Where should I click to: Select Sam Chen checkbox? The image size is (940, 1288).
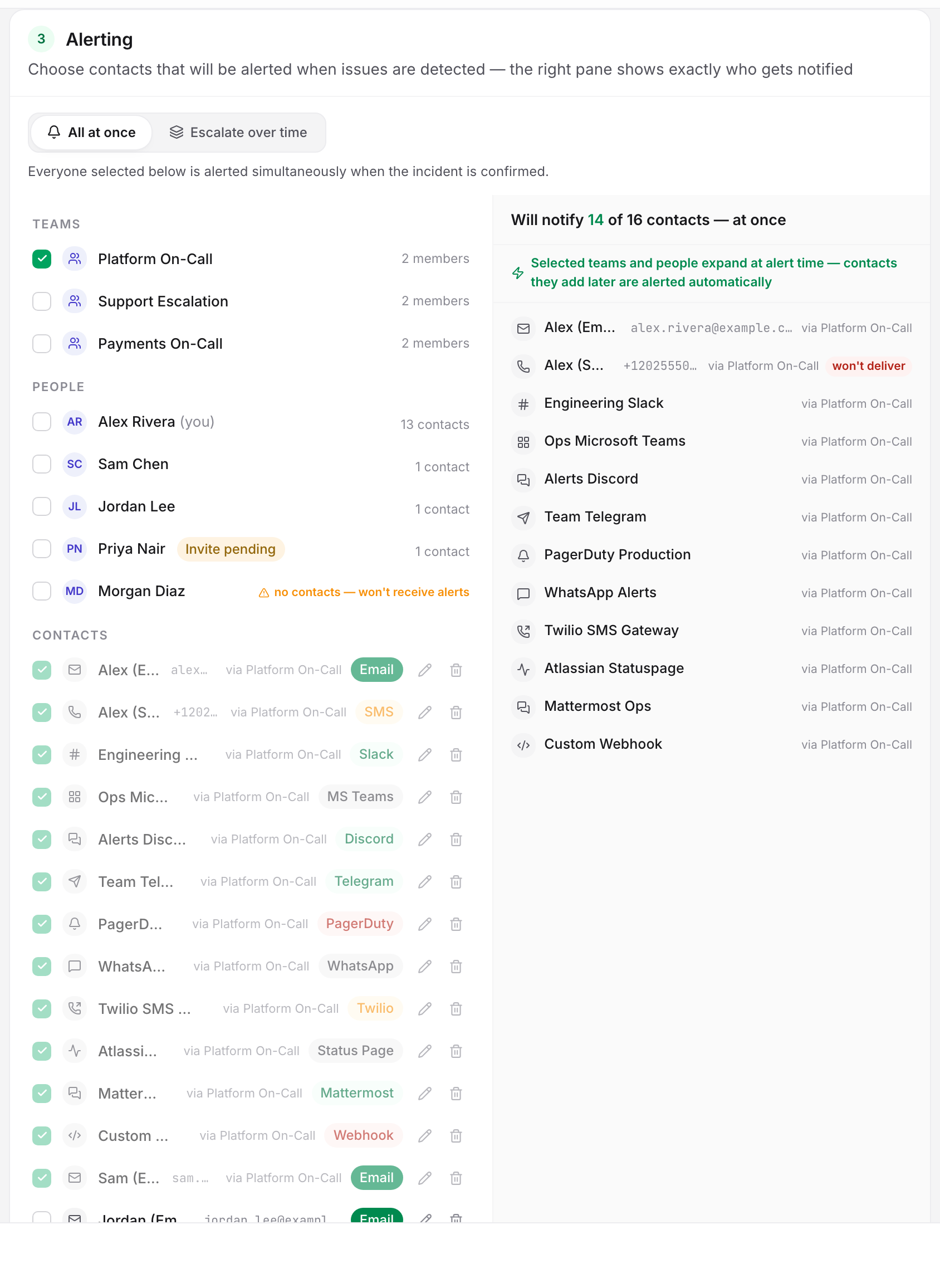click(x=42, y=465)
